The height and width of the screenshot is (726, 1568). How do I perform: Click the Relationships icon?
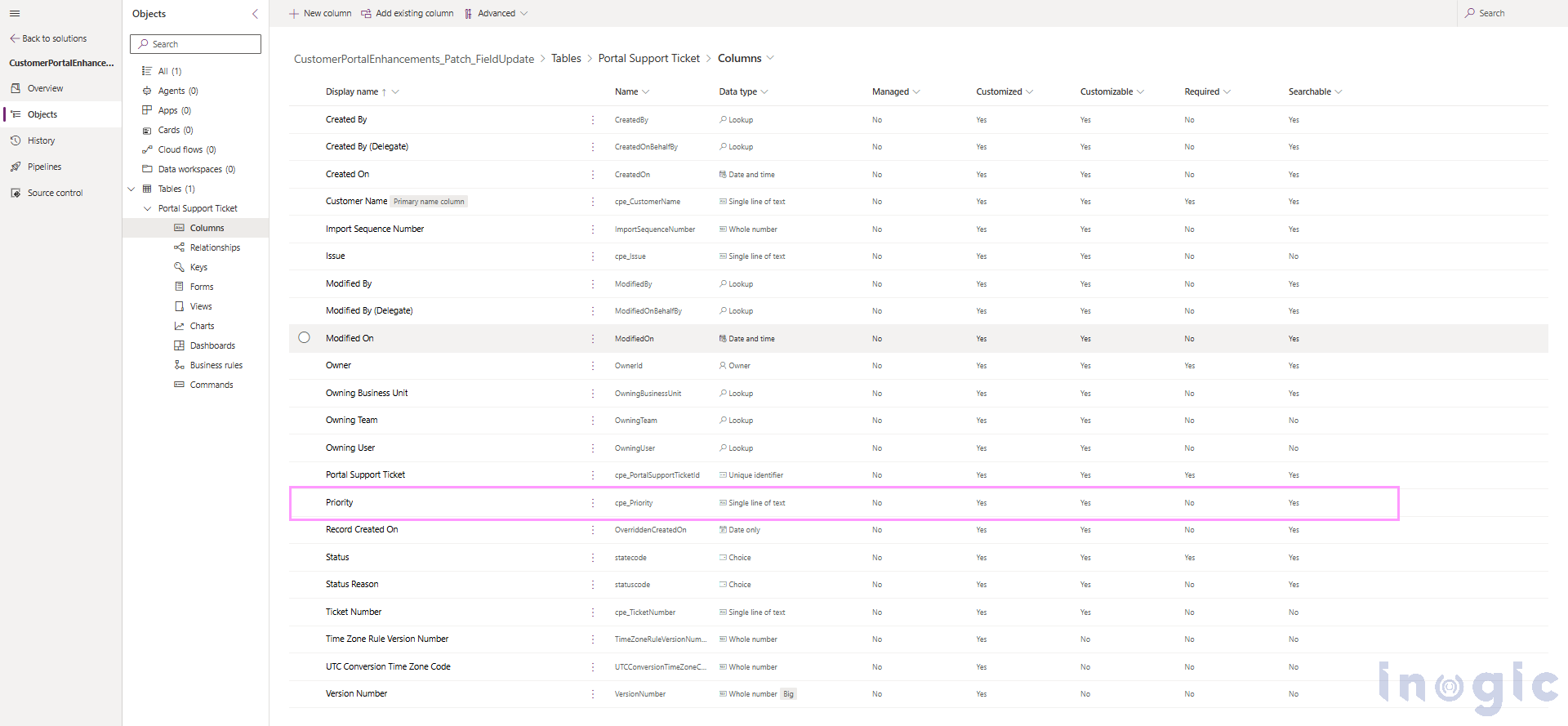click(x=179, y=247)
